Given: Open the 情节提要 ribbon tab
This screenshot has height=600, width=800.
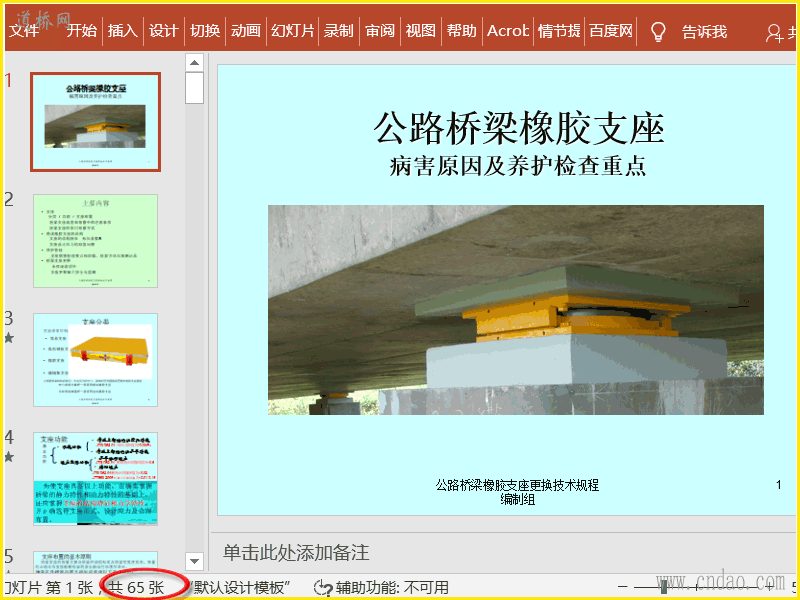Looking at the screenshot, I should (559, 31).
